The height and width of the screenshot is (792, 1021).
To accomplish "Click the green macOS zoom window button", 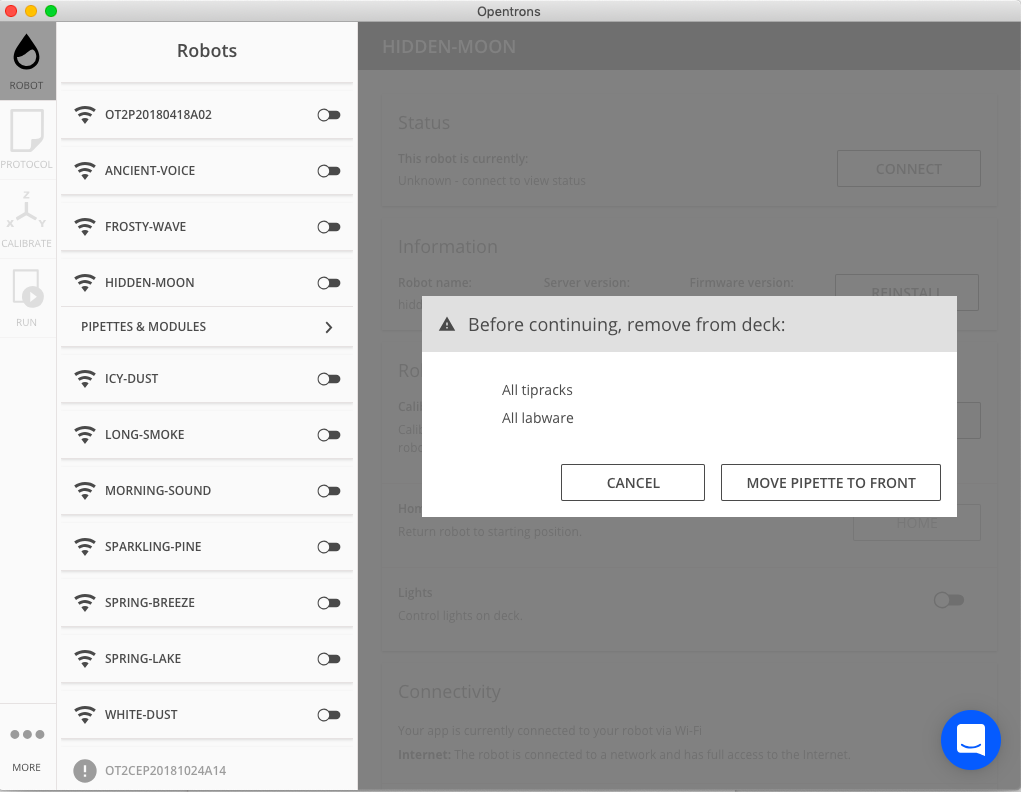I will pyautogui.click(x=51, y=11).
